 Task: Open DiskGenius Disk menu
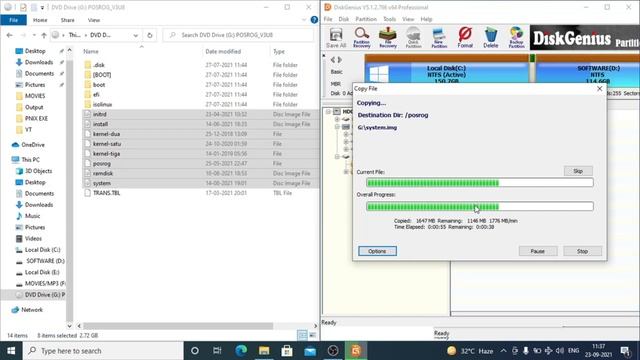pyautogui.click(x=344, y=19)
